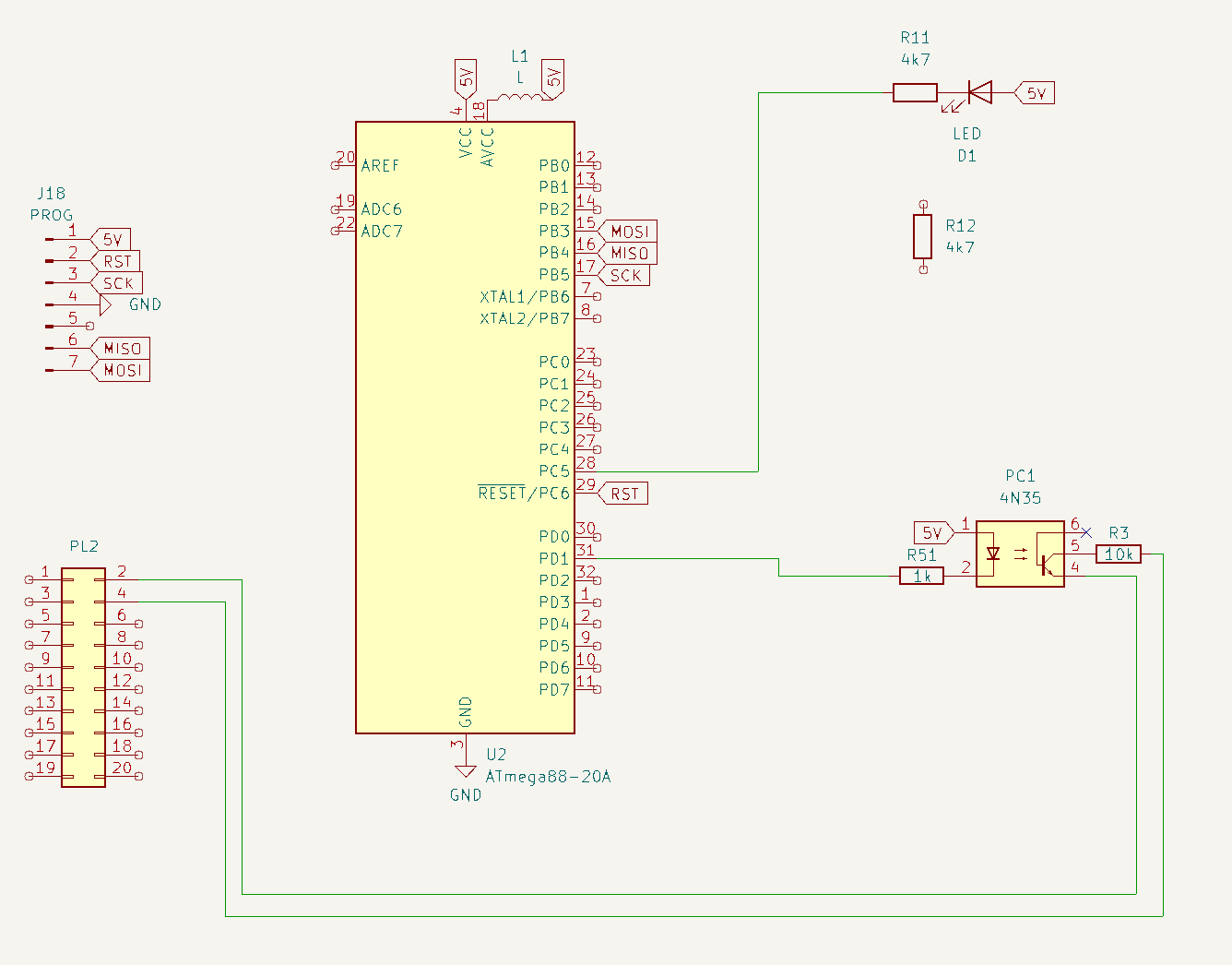Screen dimensions: 1232x965
Task: Select the PC1 reference text
Action: tap(1020, 476)
